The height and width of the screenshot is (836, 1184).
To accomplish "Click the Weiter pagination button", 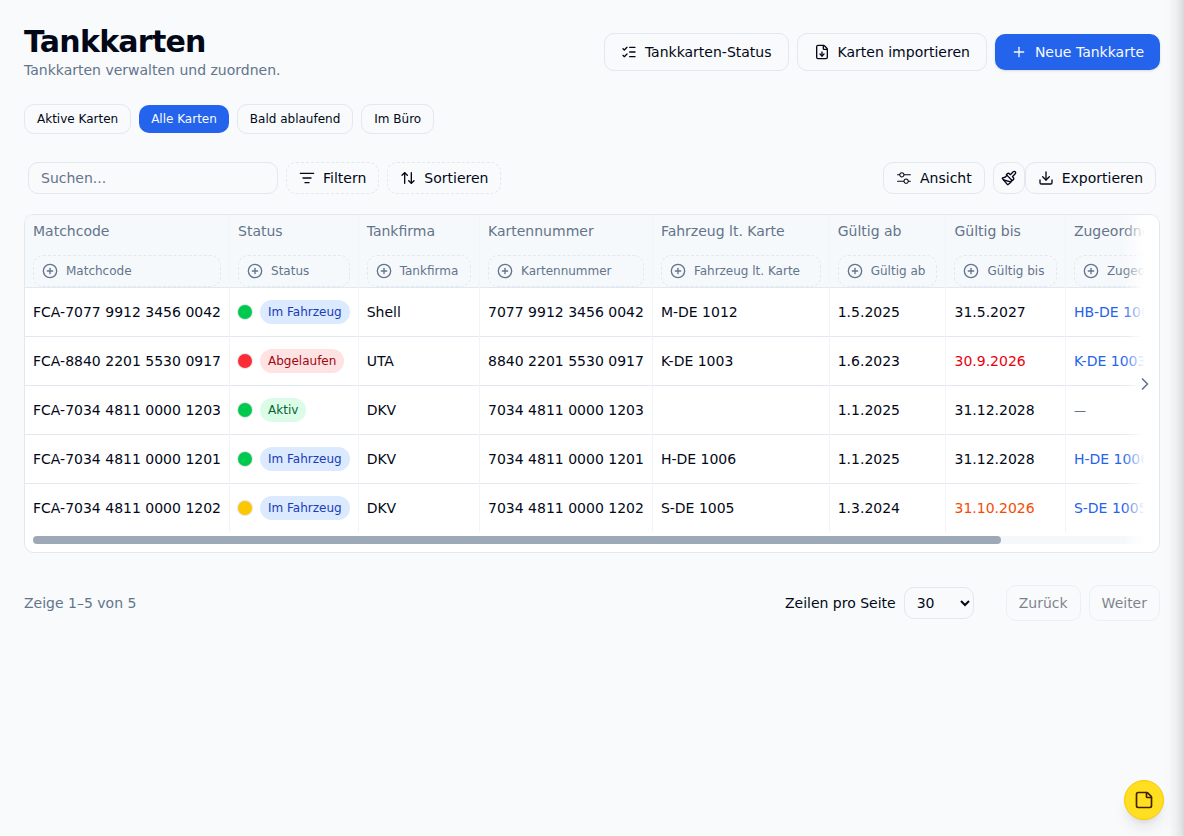I will [1124, 603].
